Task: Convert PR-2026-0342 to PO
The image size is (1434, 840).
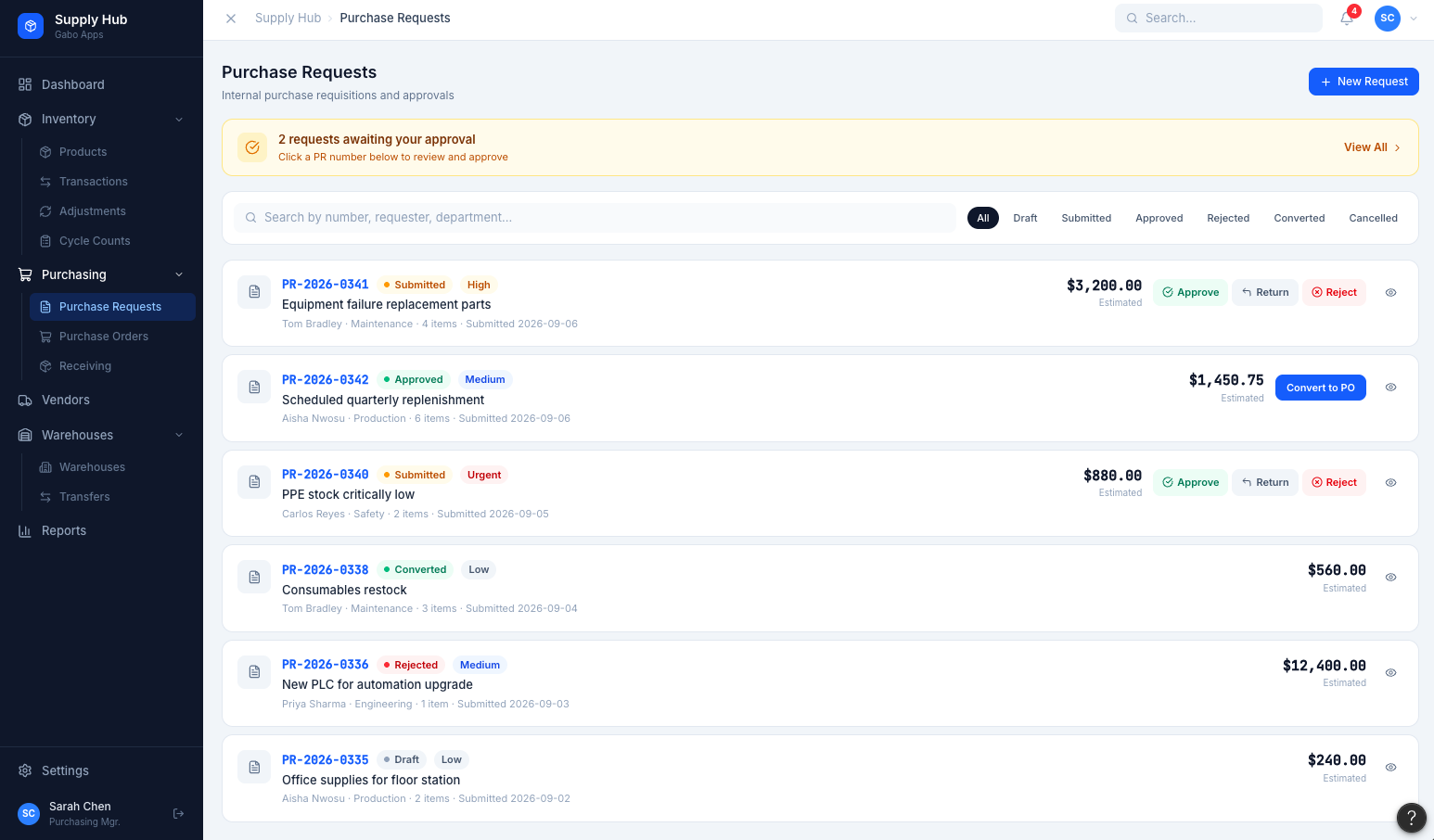Action: [x=1321, y=388]
